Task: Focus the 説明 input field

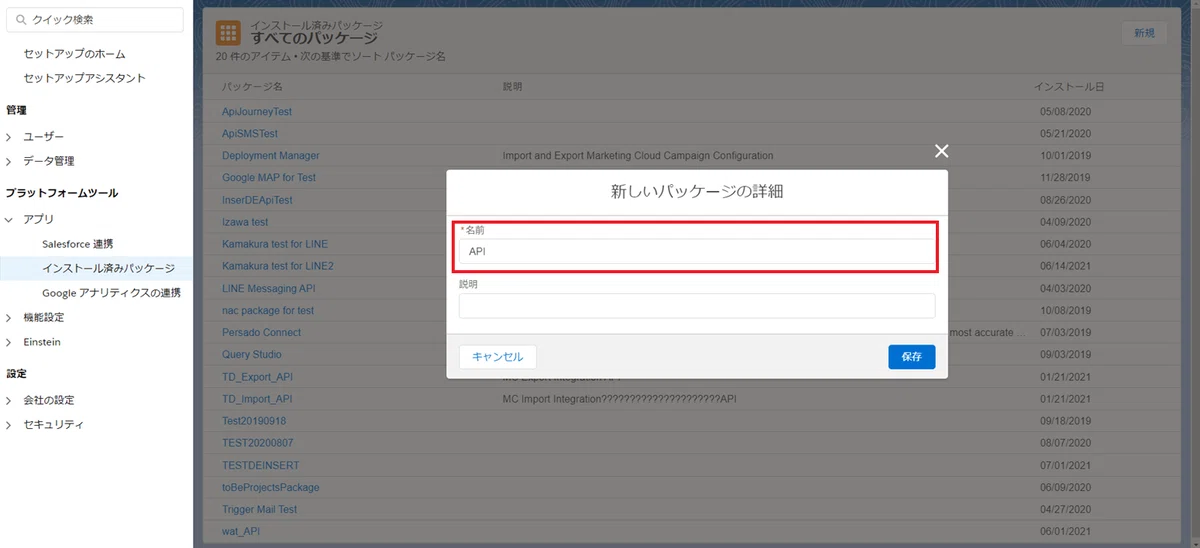Action: coord(697,306)
